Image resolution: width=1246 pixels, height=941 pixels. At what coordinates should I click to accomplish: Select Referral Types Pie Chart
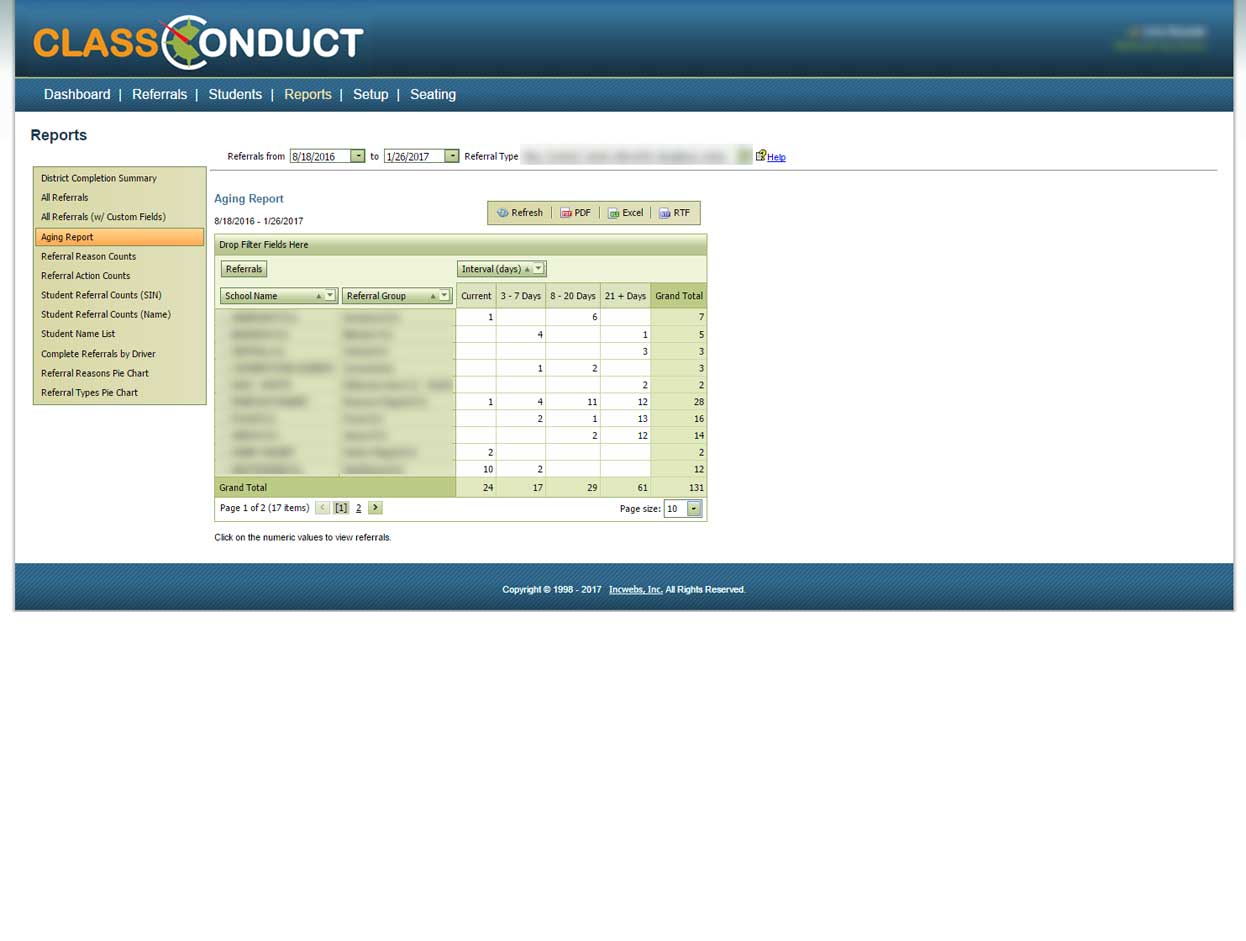(x=119, y=393)
